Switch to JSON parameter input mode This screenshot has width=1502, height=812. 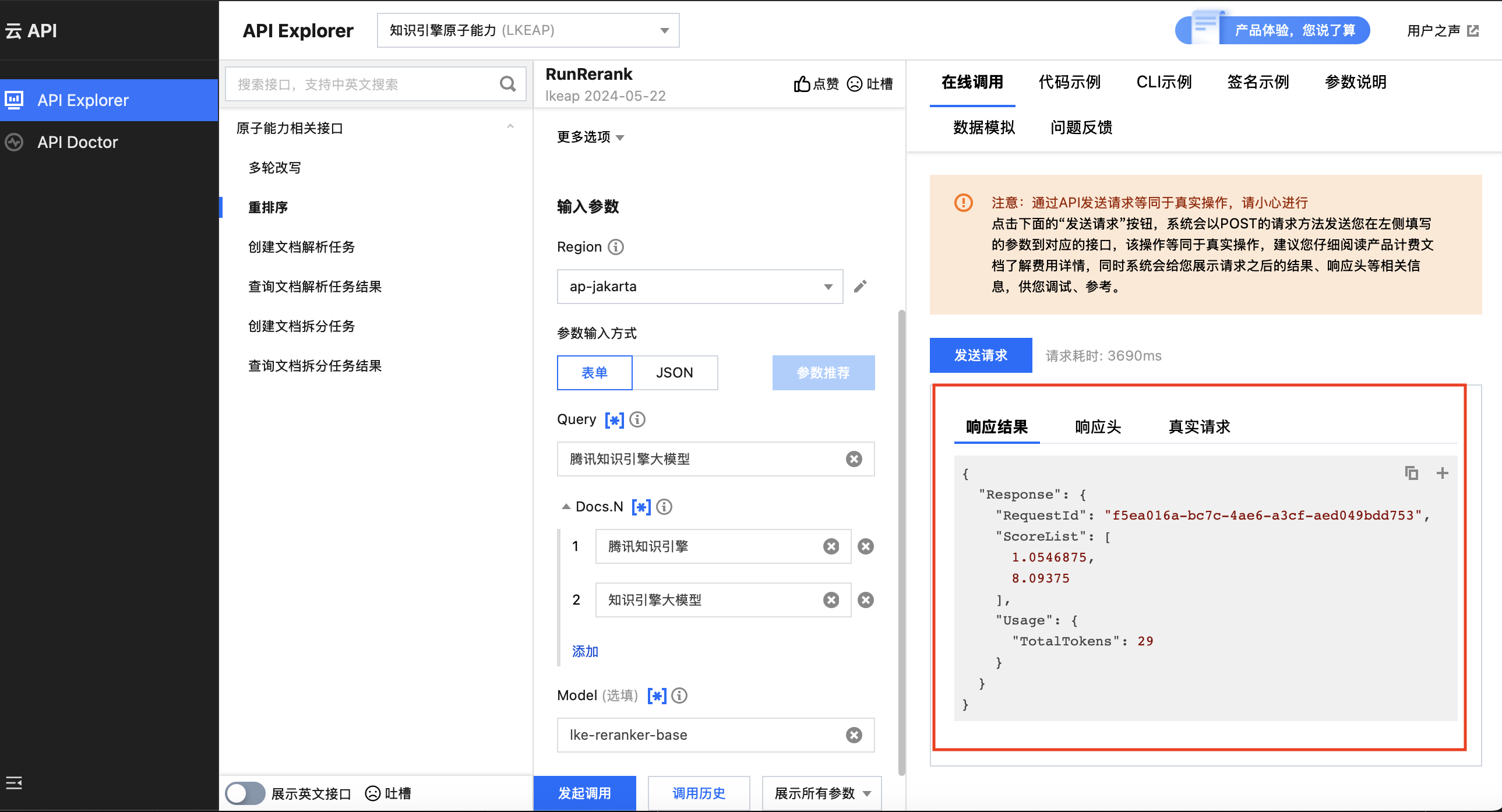[674, 372]
